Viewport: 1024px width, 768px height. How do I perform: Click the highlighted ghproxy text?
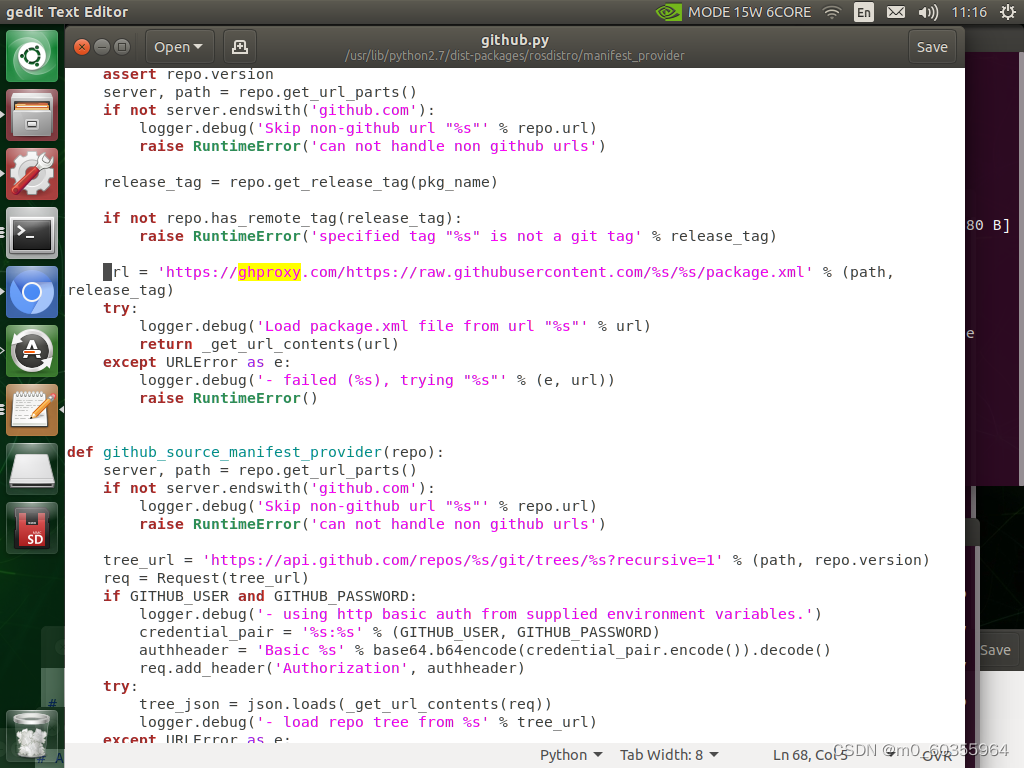(269, 272)
